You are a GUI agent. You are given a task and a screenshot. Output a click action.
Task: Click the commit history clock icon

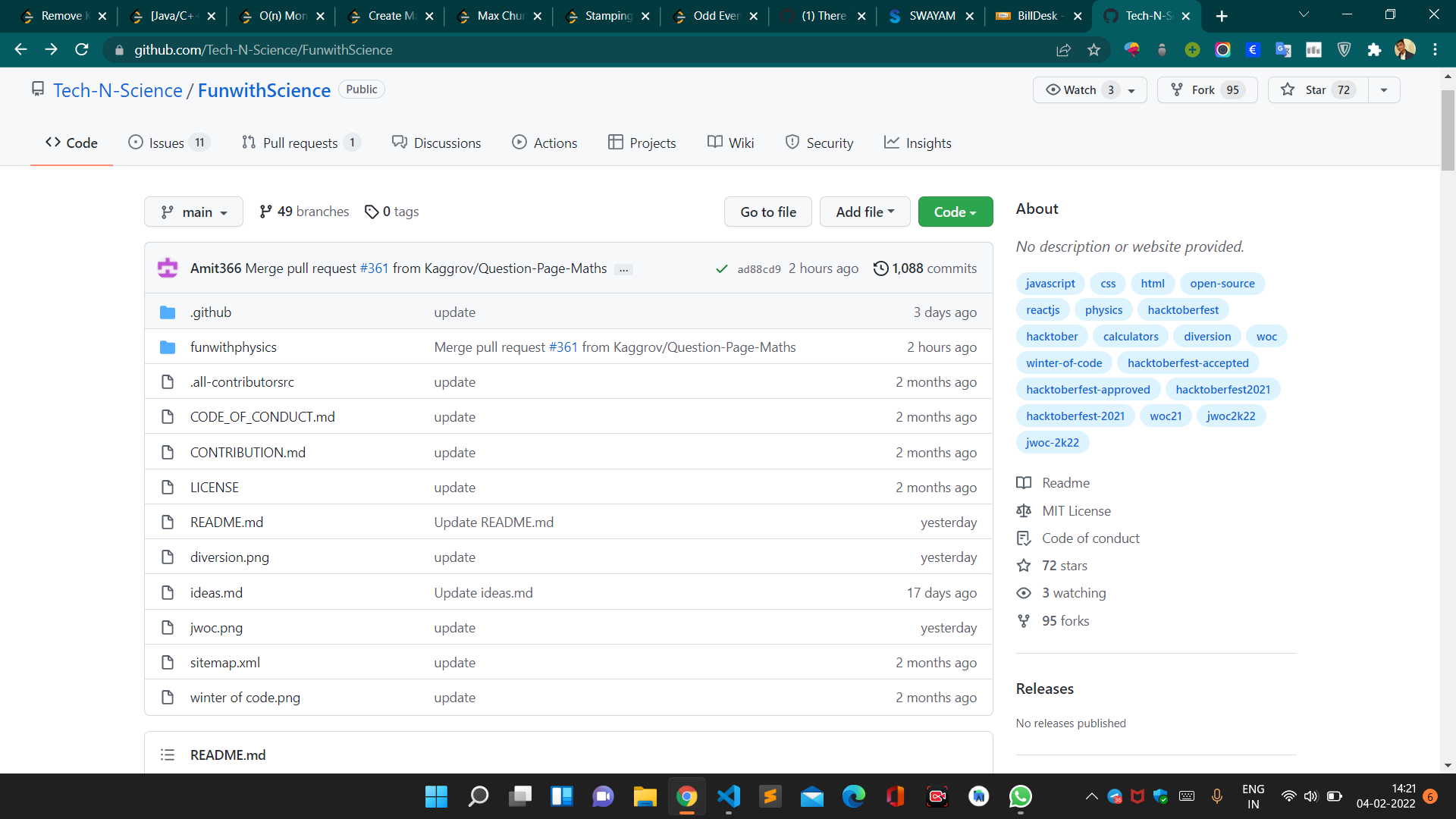(x=880, y=268)
